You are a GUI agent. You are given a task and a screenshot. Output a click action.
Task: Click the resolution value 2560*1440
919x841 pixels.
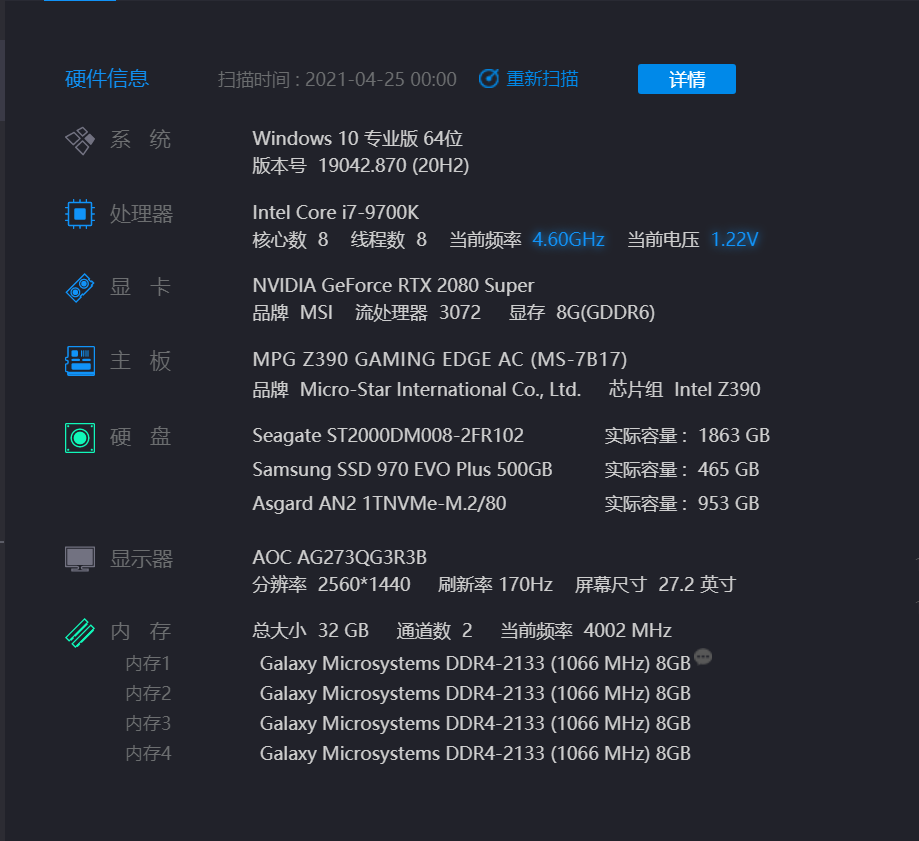click(x=364, y=585)
